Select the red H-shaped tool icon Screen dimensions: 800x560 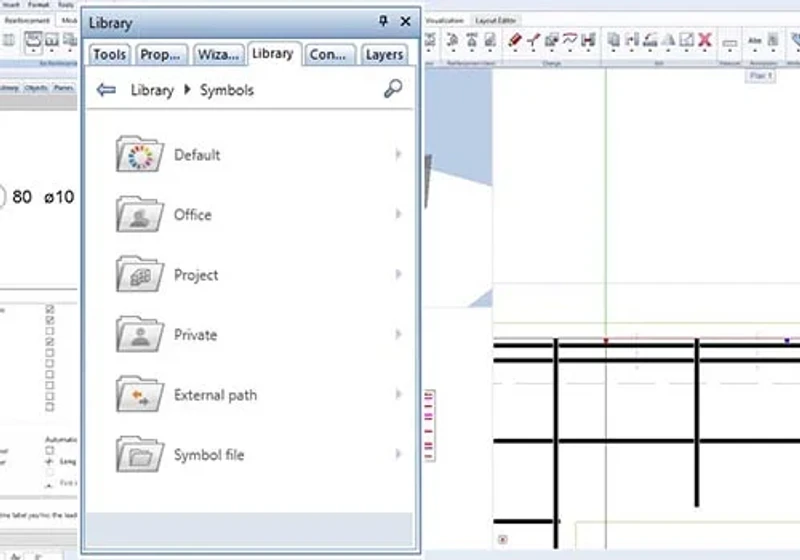tap(588, 40)
